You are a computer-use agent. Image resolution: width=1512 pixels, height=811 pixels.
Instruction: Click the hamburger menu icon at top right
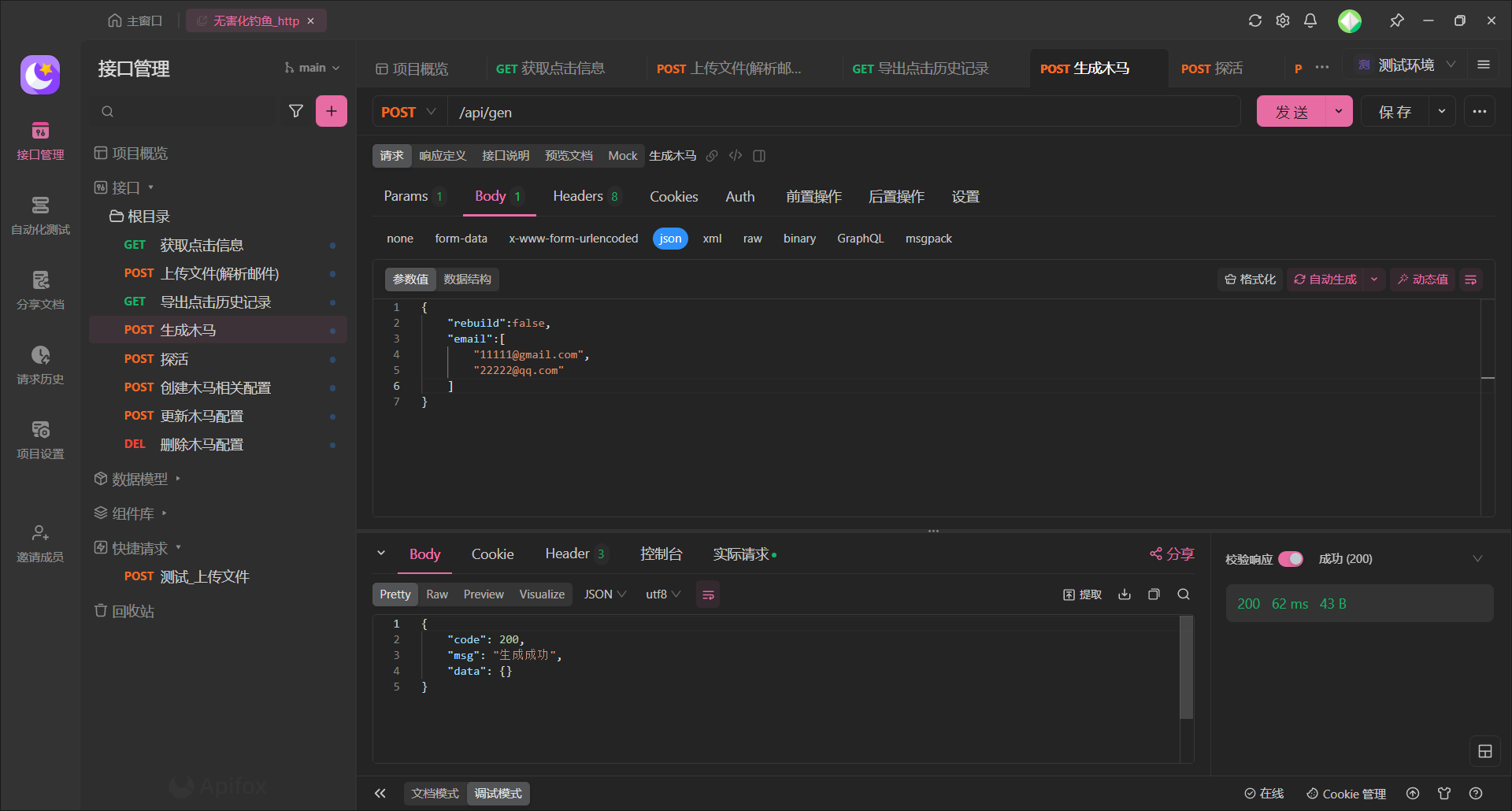click(1484, 65)
